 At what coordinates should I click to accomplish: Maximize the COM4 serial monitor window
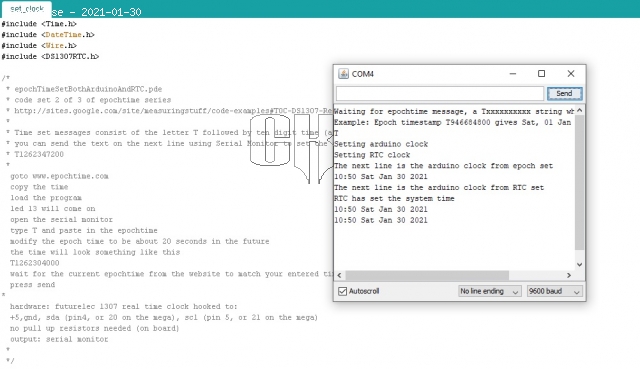tap(541, 73)
